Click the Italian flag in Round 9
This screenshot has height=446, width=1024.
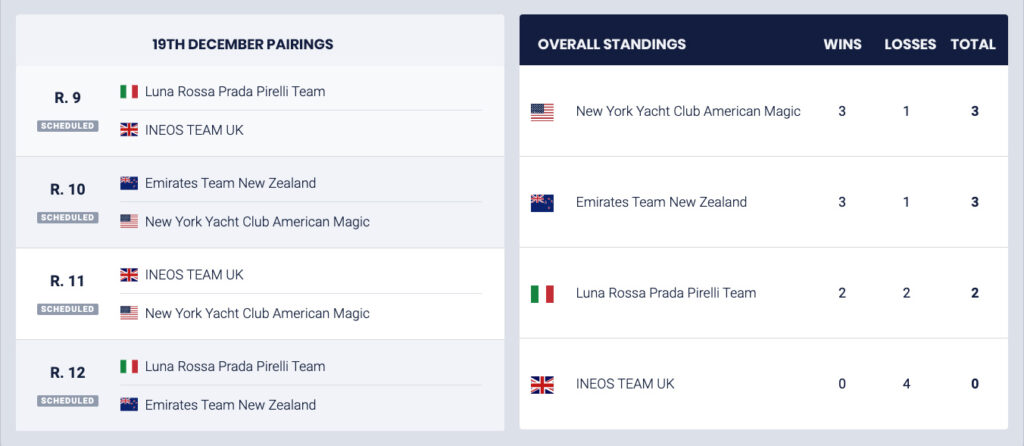129,92
